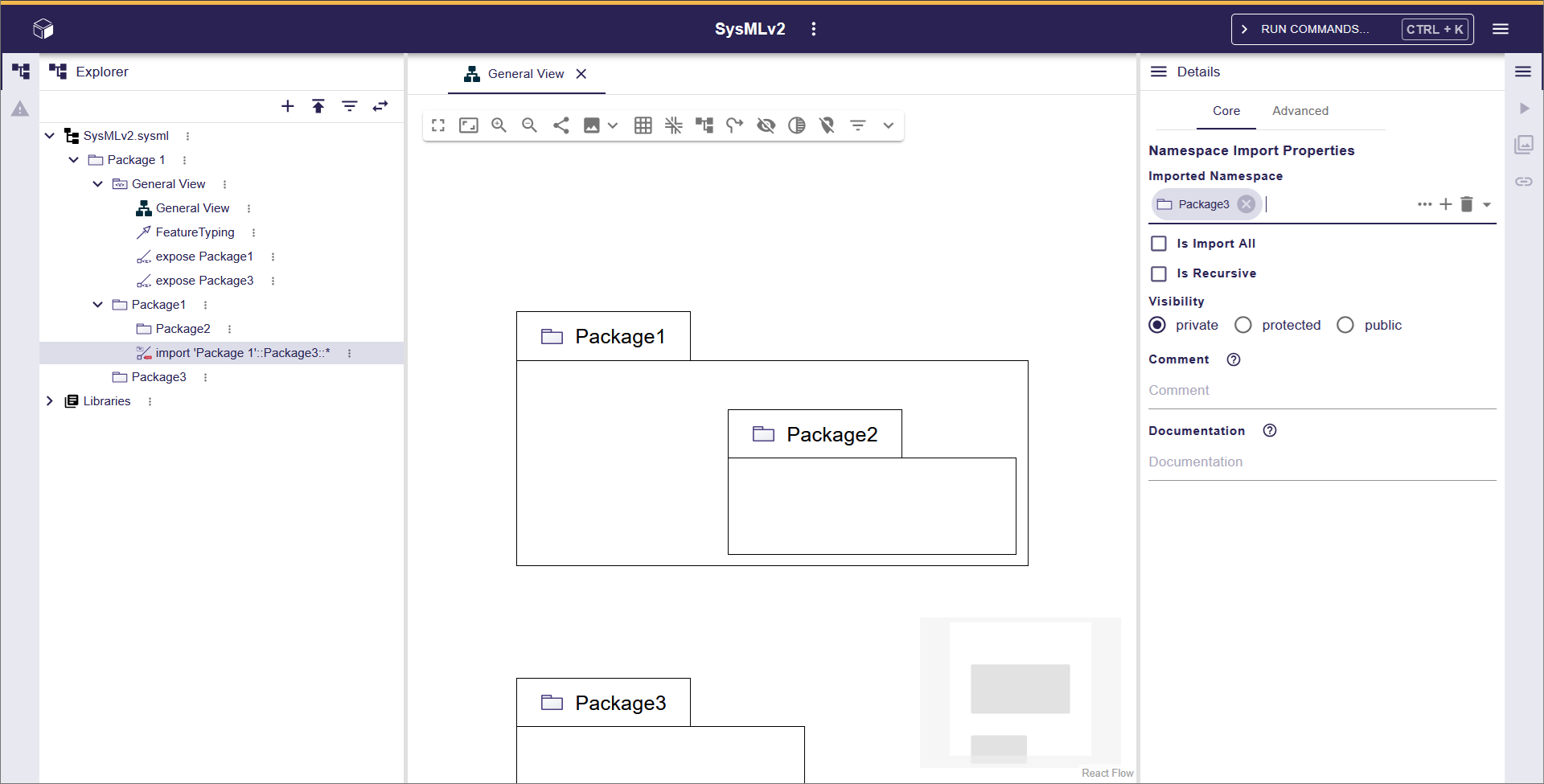This screenshot has width=1544, height=784.
Task: Click the minimap in the diagram corner
Action: tap(1020, 692)
